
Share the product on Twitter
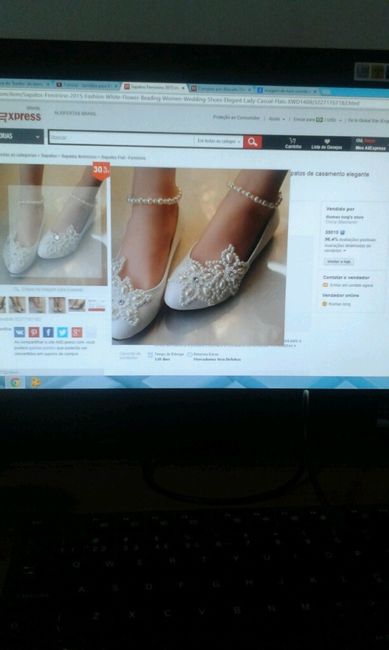pyautogui.click(x=62, y=332)
